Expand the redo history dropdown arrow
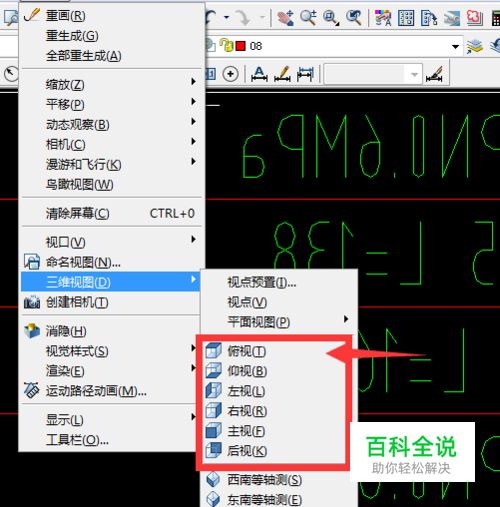Viewport: 500px width, 507px height. (262, 17)
